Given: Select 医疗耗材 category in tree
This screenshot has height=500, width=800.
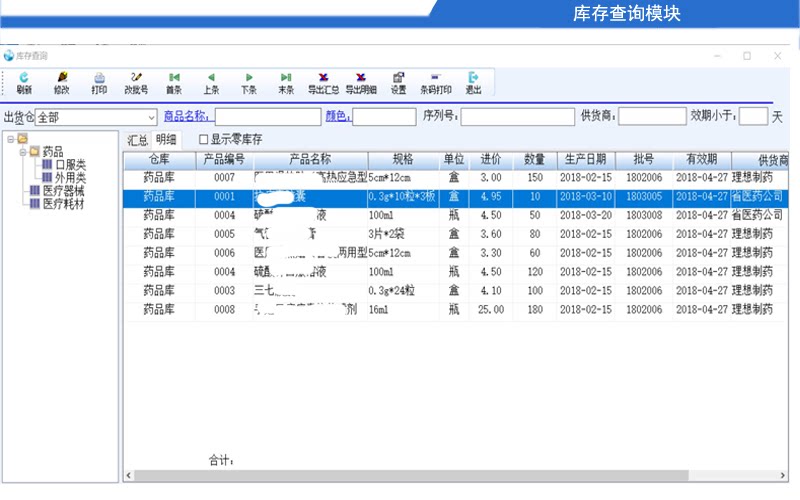Looking at the screenshot, I should click(63, 204).
